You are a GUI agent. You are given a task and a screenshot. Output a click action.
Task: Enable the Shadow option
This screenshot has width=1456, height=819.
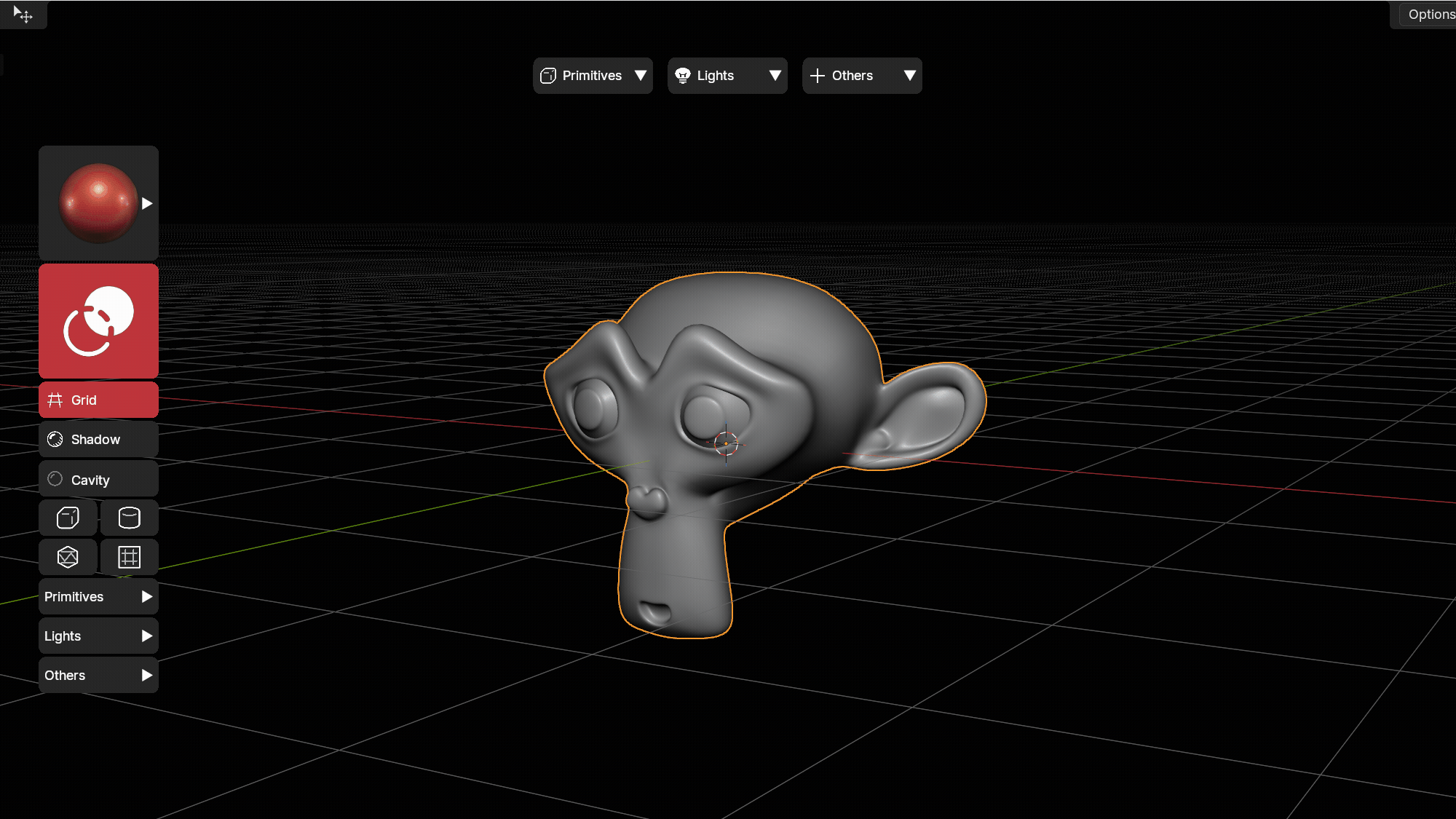[x=98, y=439]
